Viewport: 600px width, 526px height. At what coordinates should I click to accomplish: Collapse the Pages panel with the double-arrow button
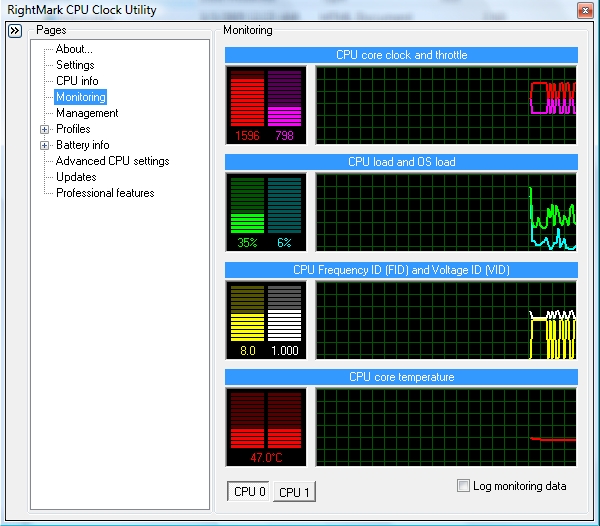(x=15, y=31)
